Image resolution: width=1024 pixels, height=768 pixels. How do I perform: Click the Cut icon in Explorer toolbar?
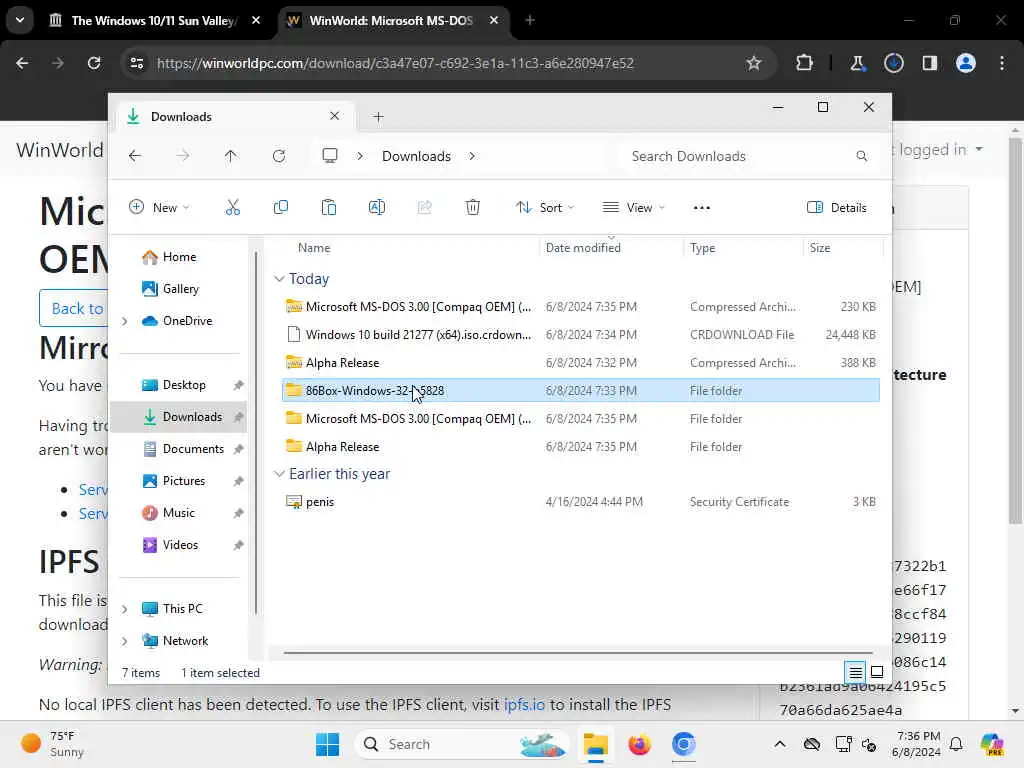pyautogui.click(x=232, y=208)
